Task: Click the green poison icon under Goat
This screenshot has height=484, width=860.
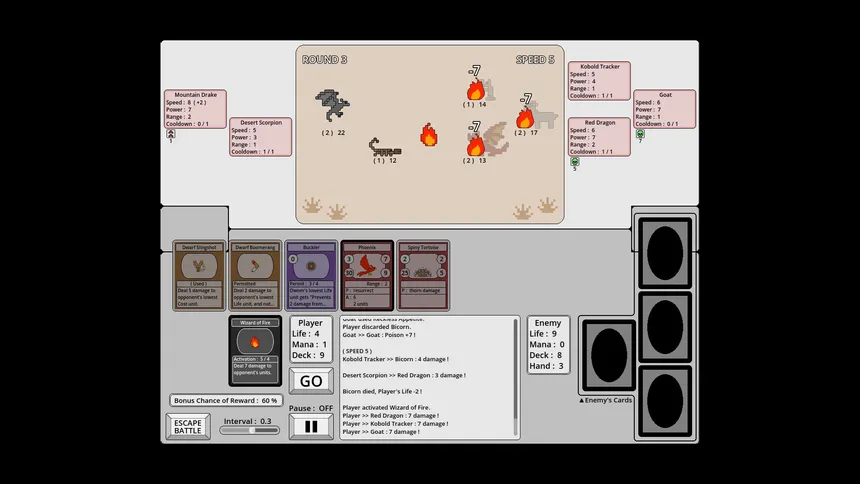Action: (x=640, y=134)
